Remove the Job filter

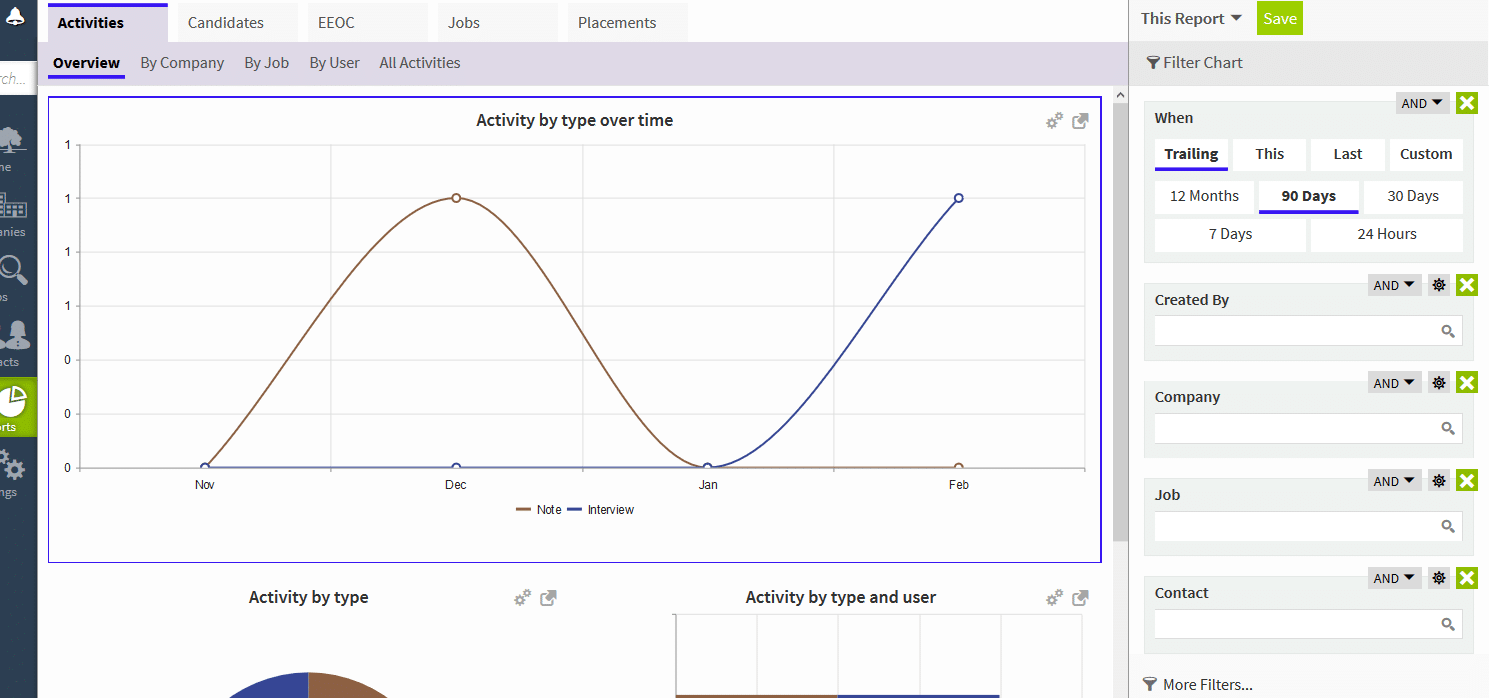(1466, 481)
